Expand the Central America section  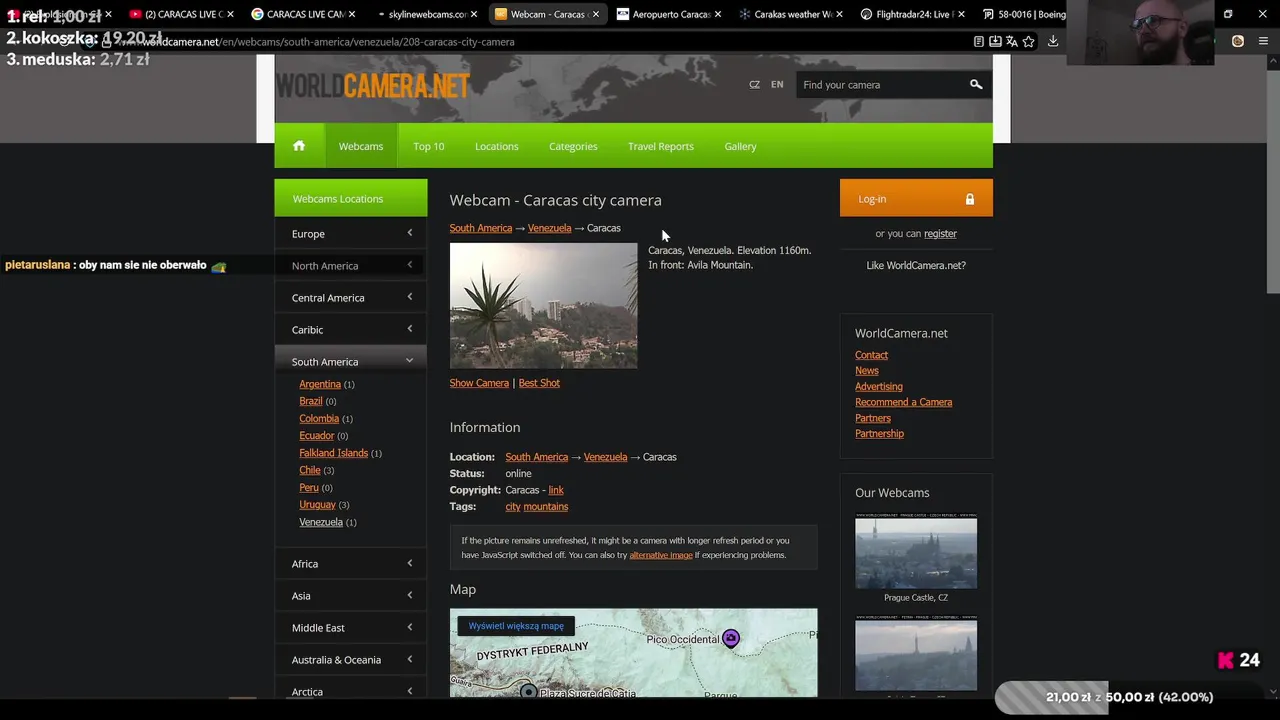351,298
